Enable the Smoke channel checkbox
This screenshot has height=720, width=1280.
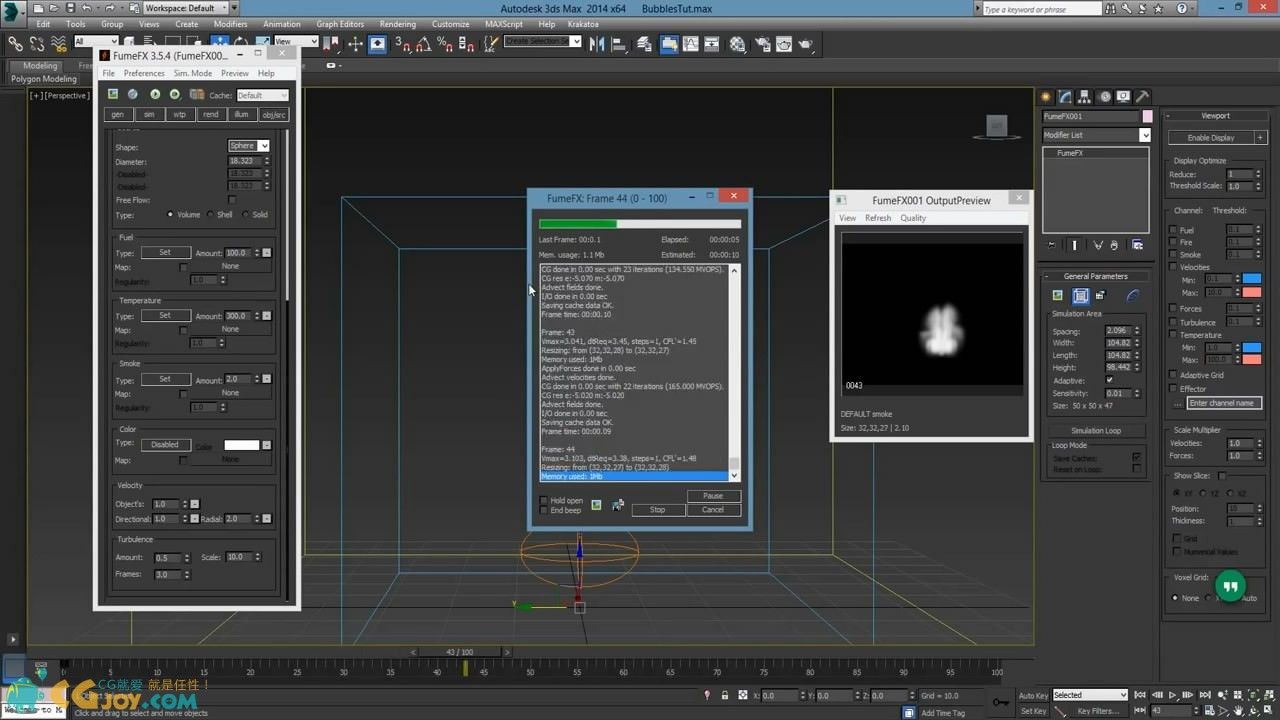click(x=1173, y=255)
